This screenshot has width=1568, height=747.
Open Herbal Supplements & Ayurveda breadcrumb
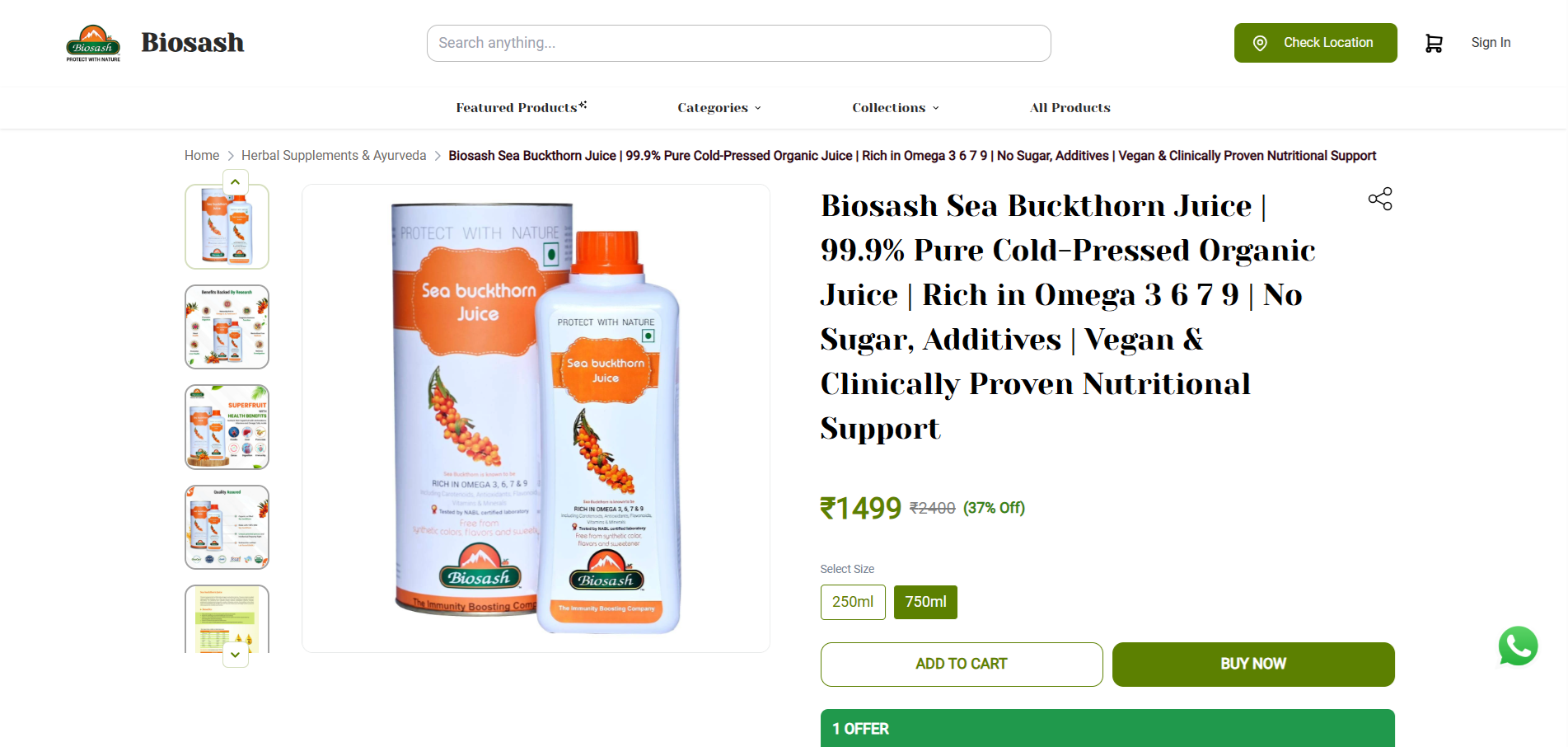pyautogui.click(x=334, y=156)
